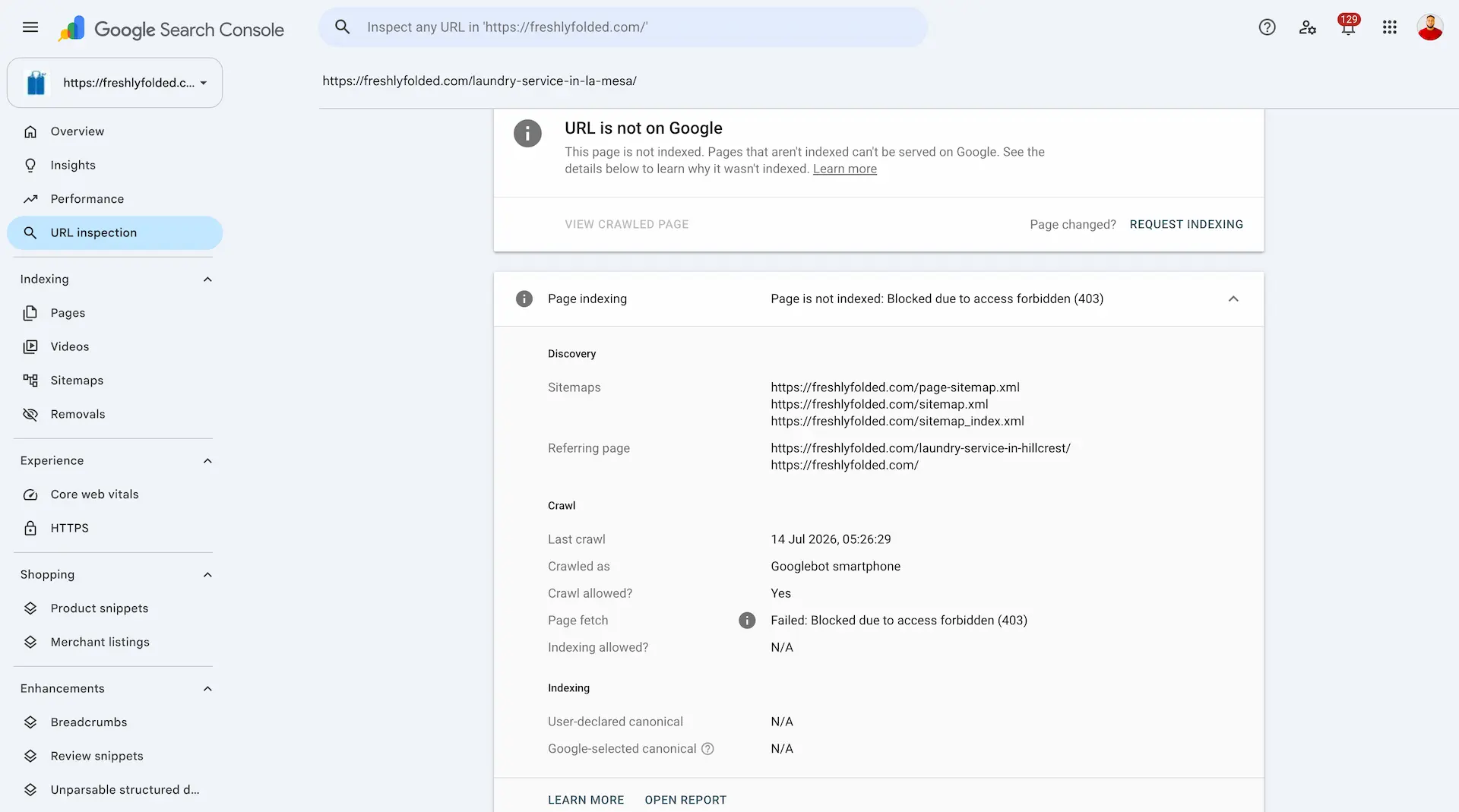Collapse the Page indexing details panel
Viewport: 1459px width, 812px height.
(x=1233, y=299)
